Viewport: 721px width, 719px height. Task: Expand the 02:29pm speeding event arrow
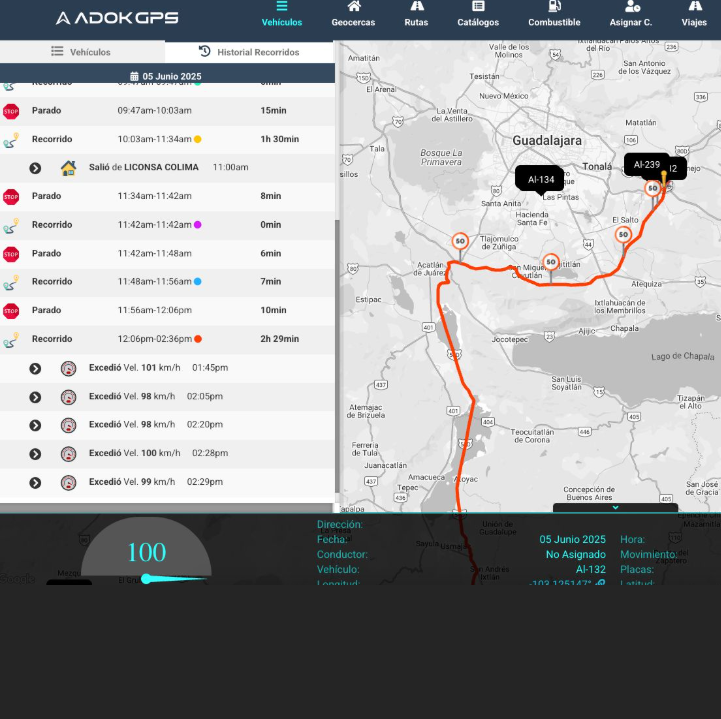pos(35,483)
